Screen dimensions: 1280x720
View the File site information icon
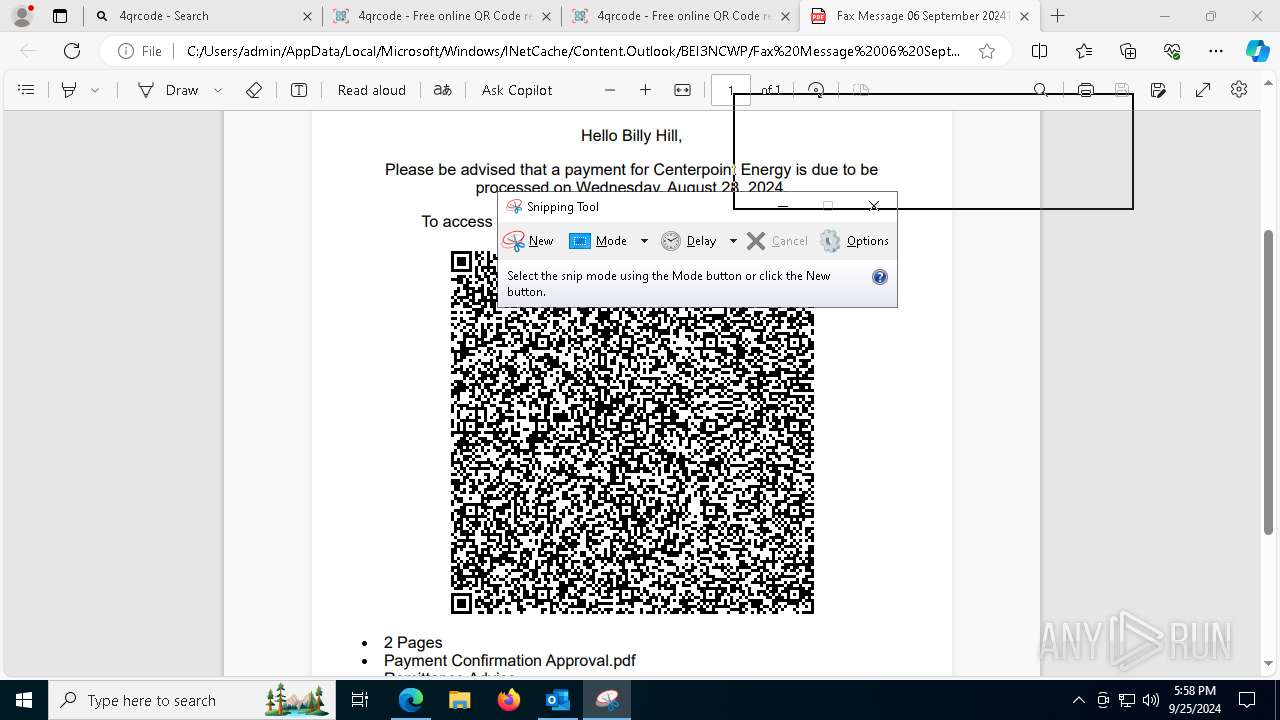pyautogui.click(x=139, y=51)
